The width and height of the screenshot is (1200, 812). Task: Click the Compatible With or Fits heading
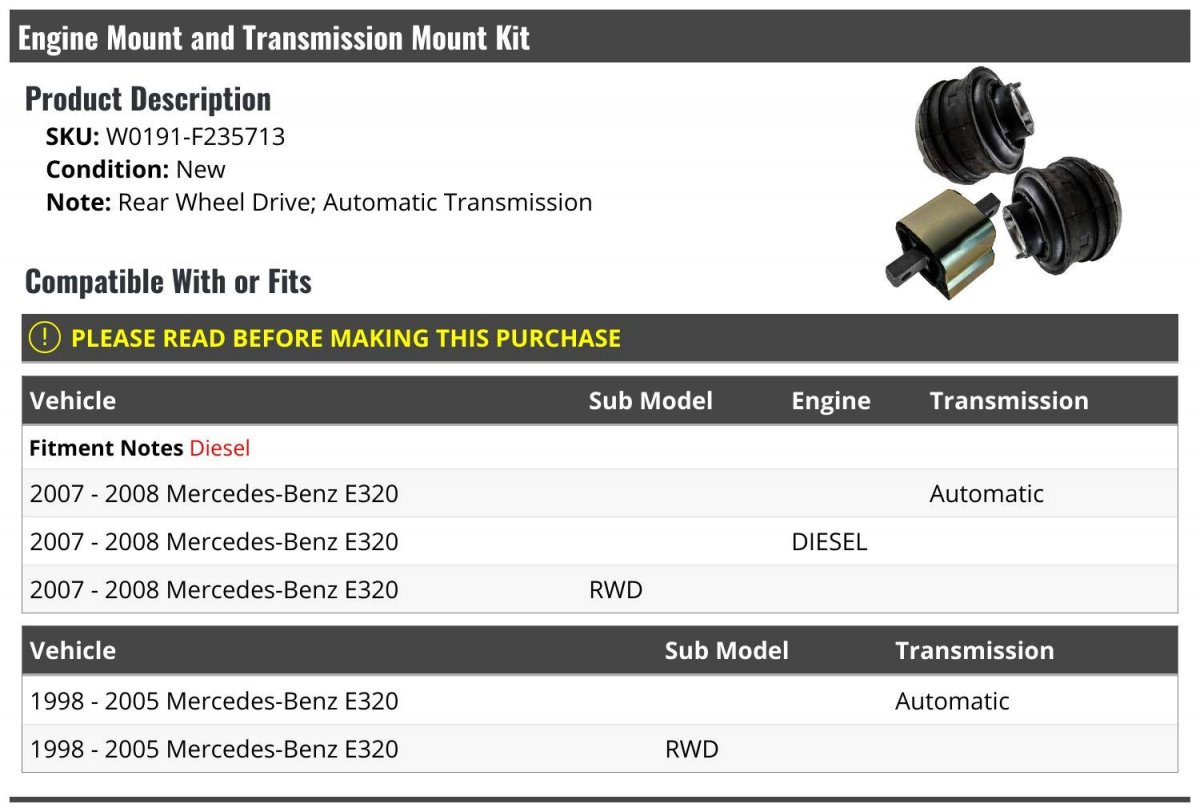click(168, 282)
